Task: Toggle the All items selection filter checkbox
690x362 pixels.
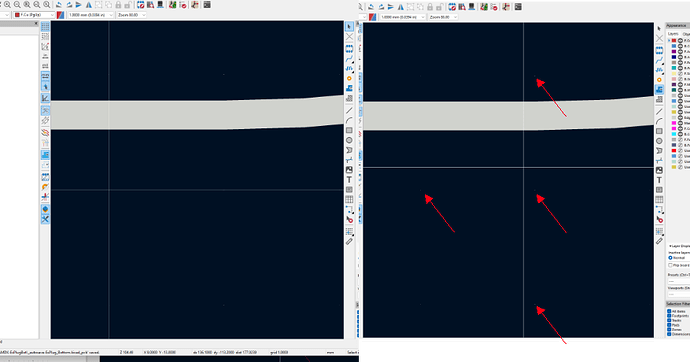Action: click(669, 311)
